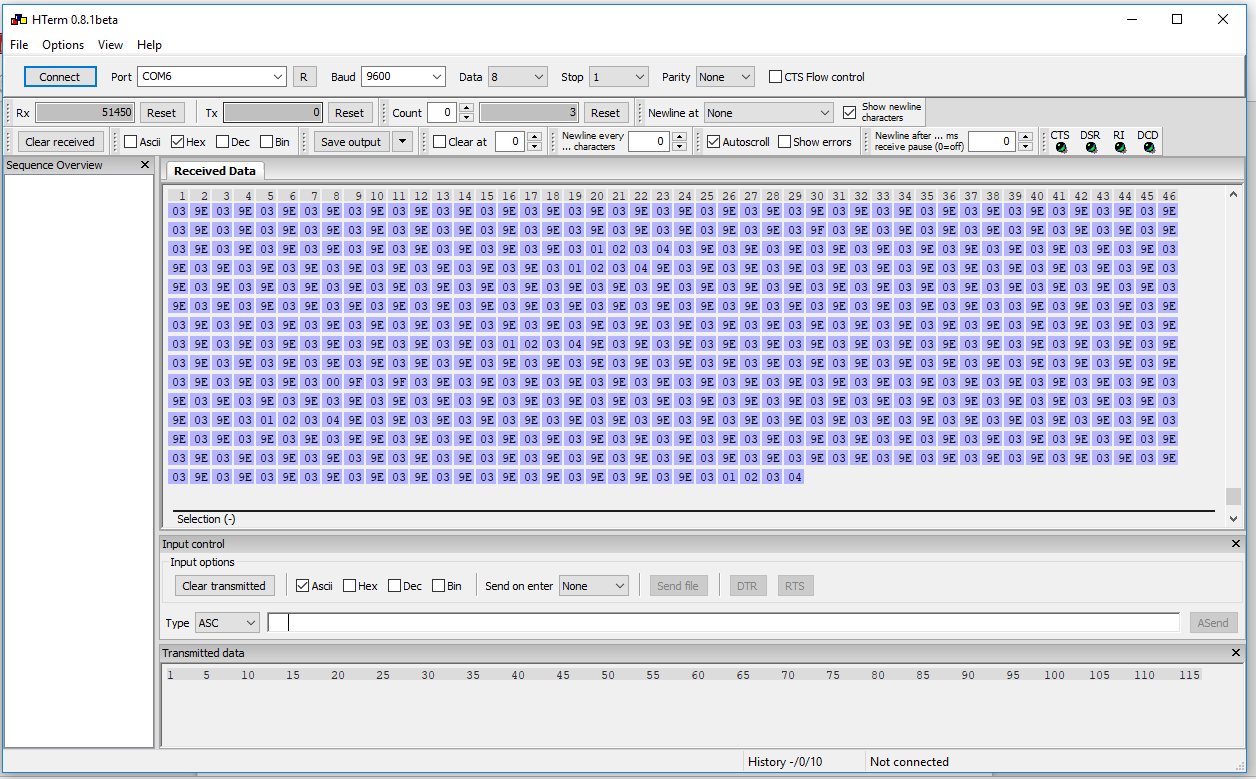Open the Options menu
The image size is (1256, 779).
(63, 45)
